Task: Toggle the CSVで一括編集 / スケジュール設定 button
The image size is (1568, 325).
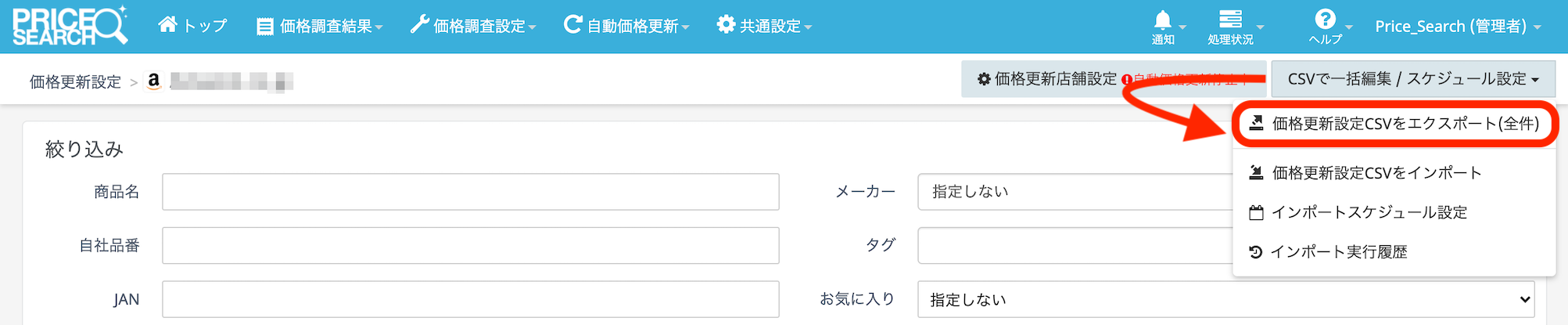Action: click(x=1412, y=79)
